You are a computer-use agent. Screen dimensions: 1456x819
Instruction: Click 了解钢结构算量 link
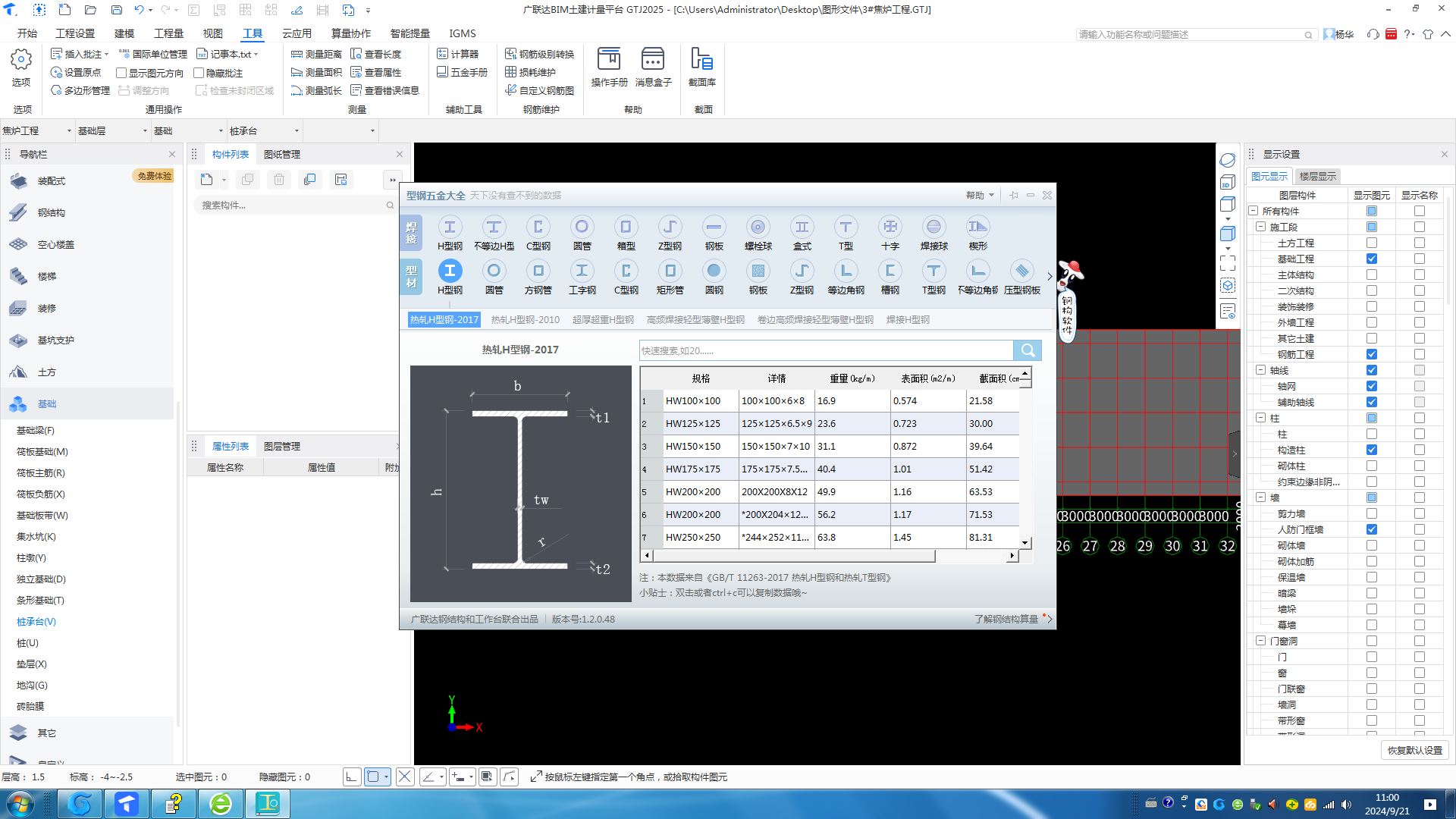[1006, 619]
